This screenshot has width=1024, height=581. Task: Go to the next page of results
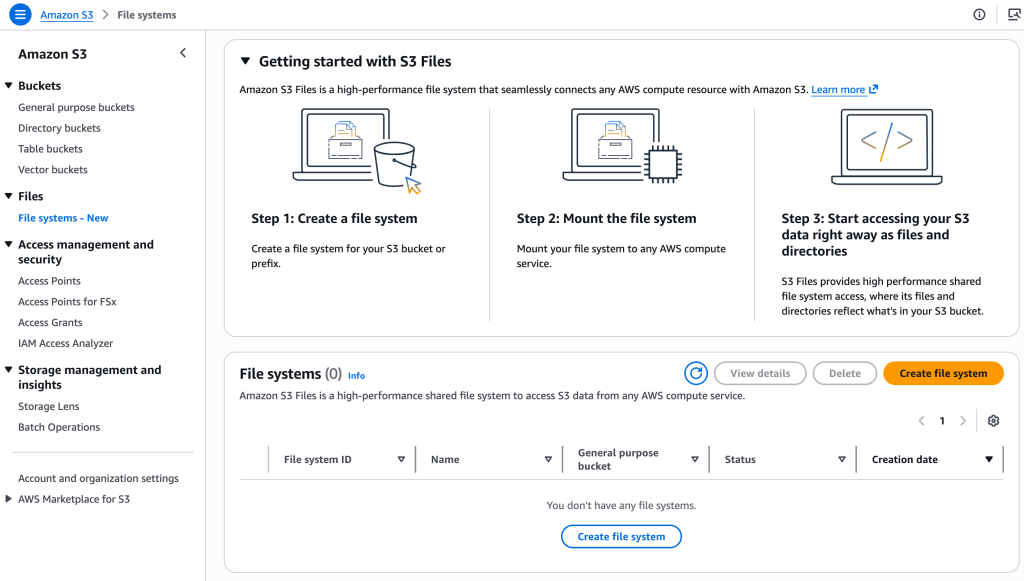[x=962, y=421]
